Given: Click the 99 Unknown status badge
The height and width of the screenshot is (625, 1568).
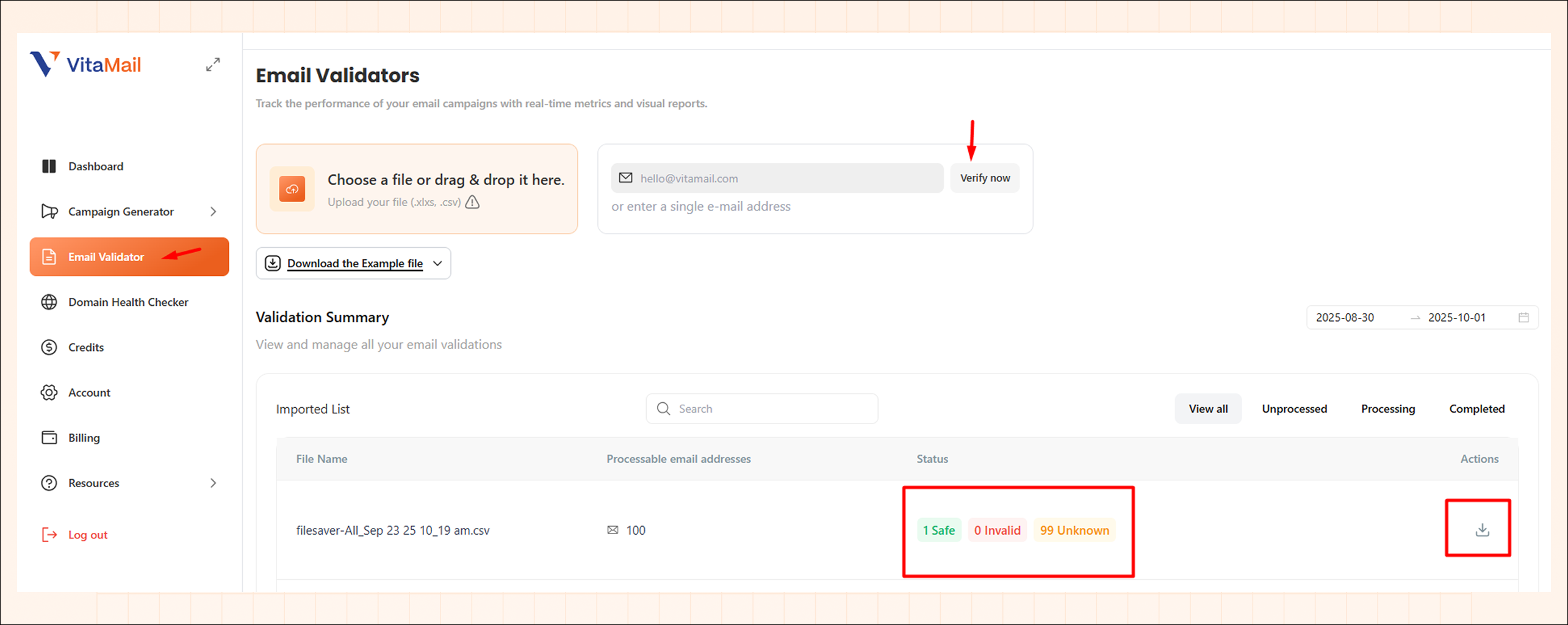Looking at the screenshot, I should coord(1074,530).
